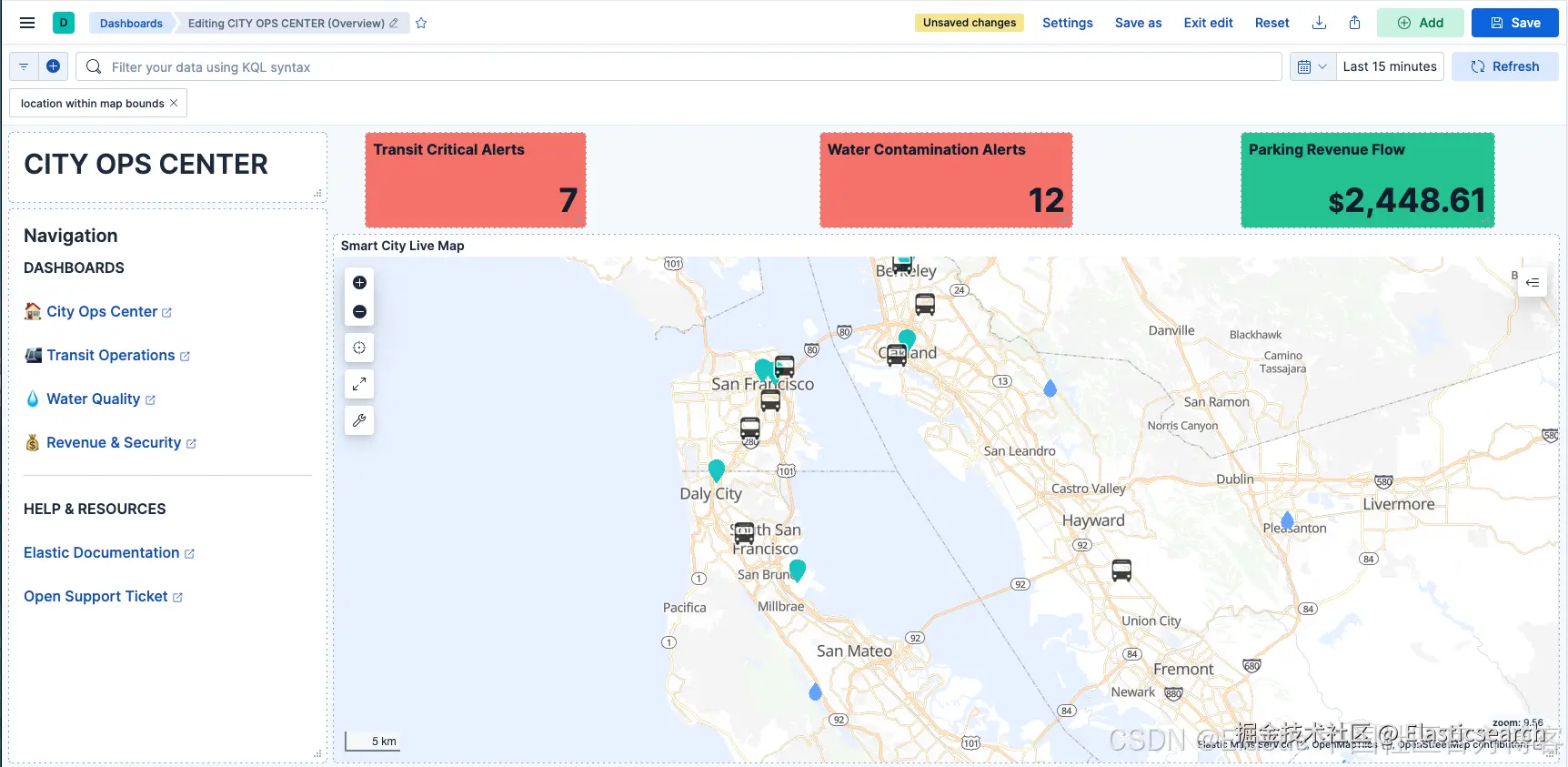The image size is (1568, 767).
Task: Click the download export icon
Action: [x=1319, y=23]
